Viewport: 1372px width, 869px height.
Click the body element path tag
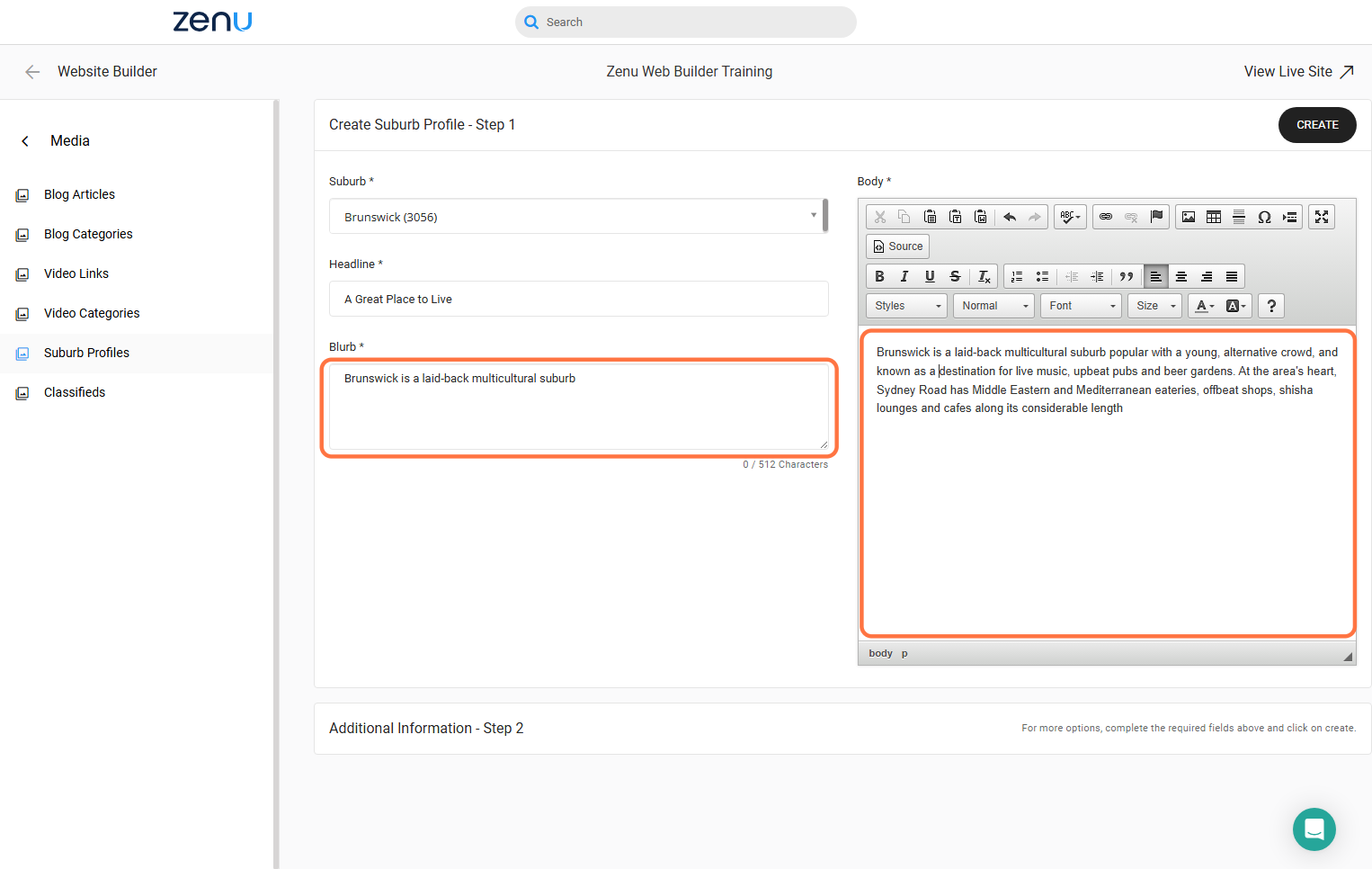[880, 653]
